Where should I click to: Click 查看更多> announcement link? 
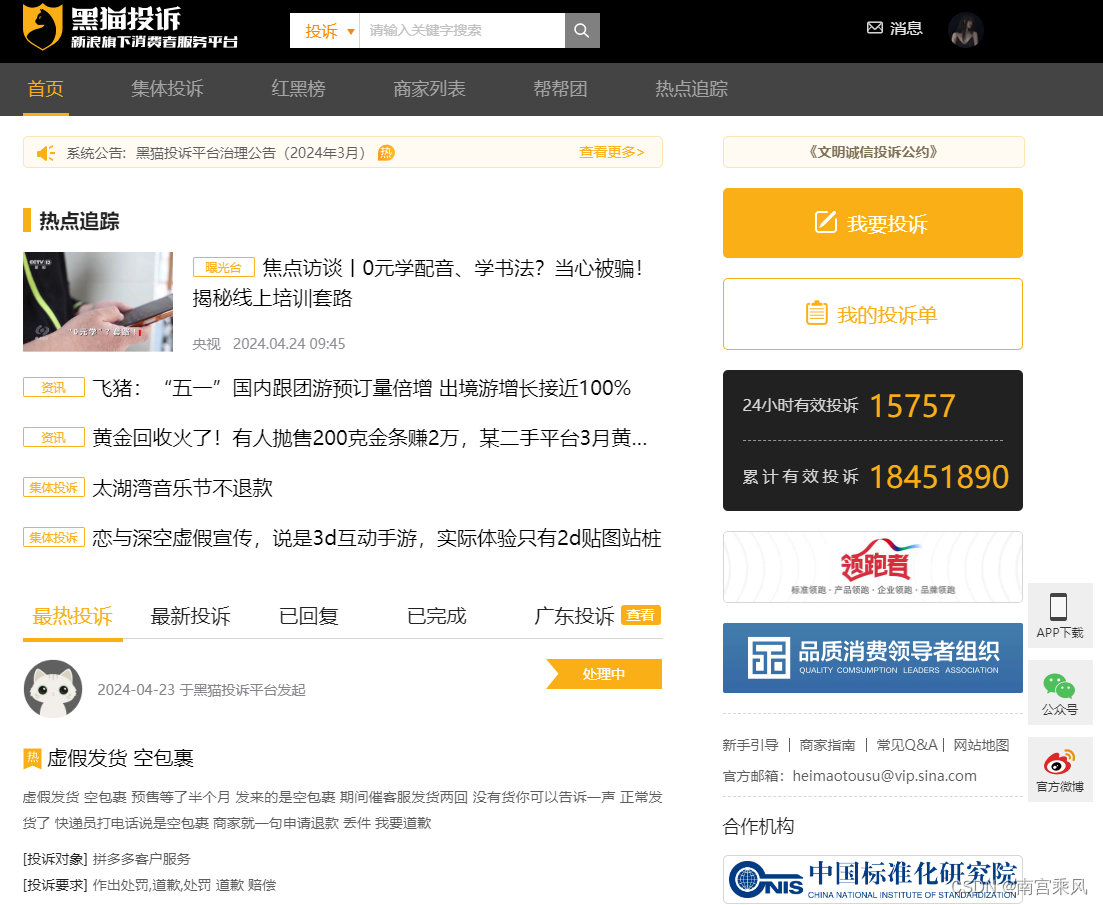point(611,152)
